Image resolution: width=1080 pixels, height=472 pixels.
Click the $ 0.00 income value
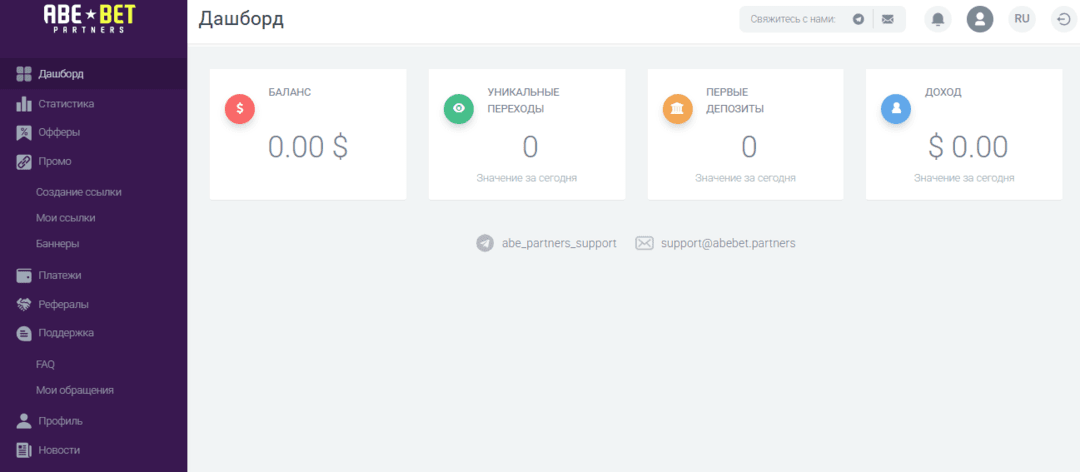click(968, 147)
